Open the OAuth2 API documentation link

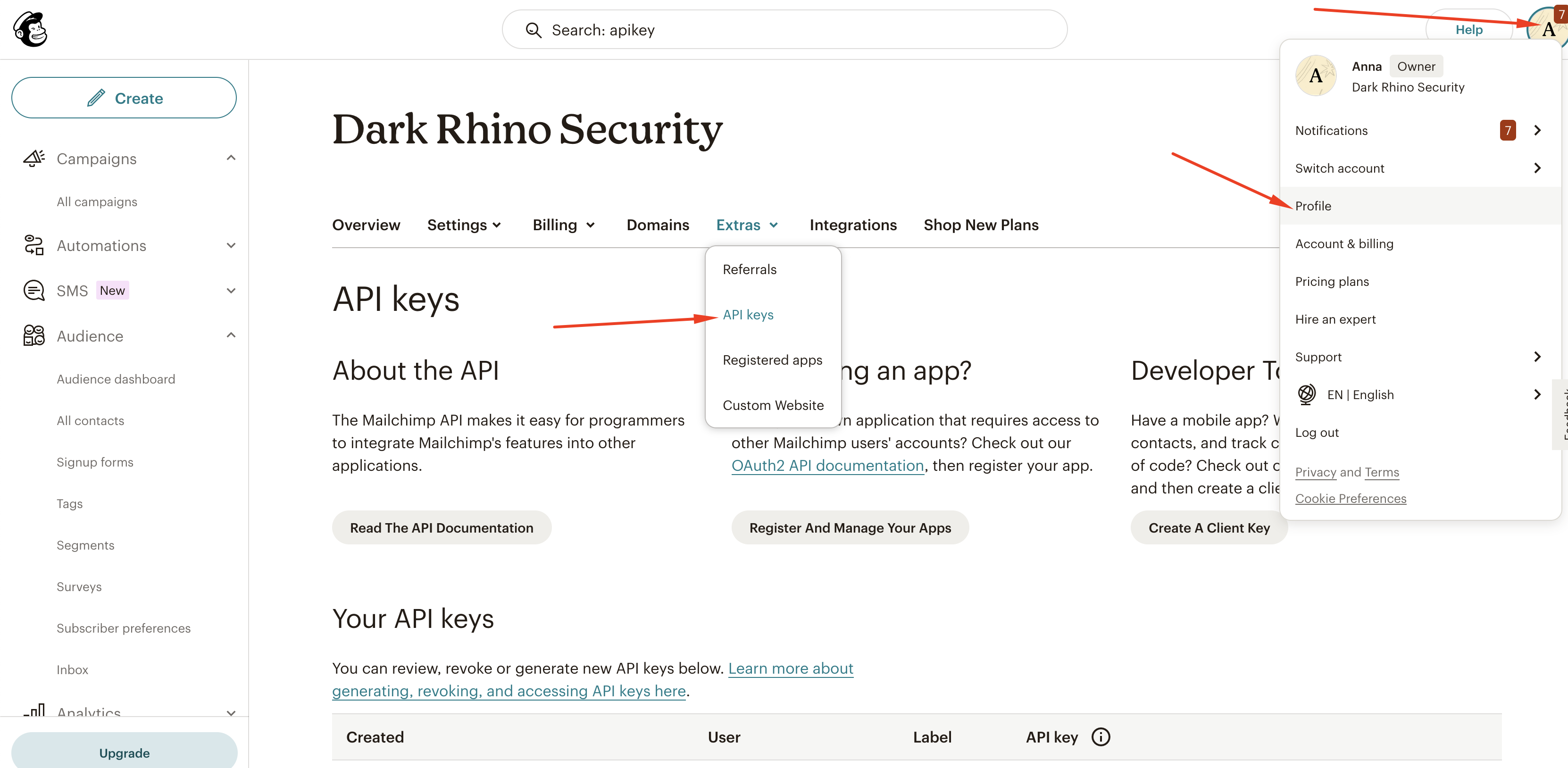[x=827, y=466]
